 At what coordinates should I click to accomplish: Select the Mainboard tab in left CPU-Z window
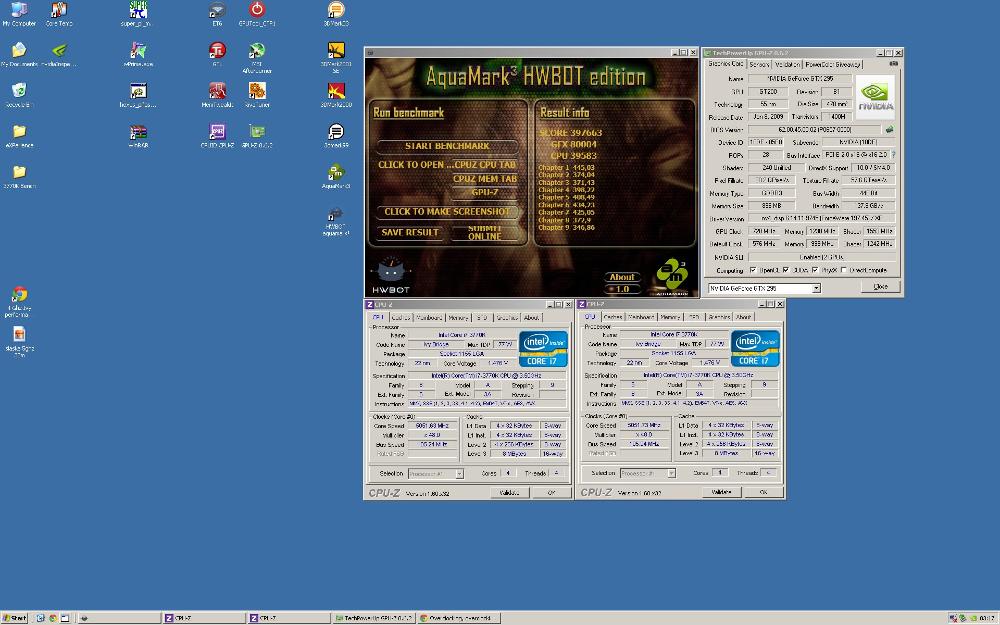(429, 317)
